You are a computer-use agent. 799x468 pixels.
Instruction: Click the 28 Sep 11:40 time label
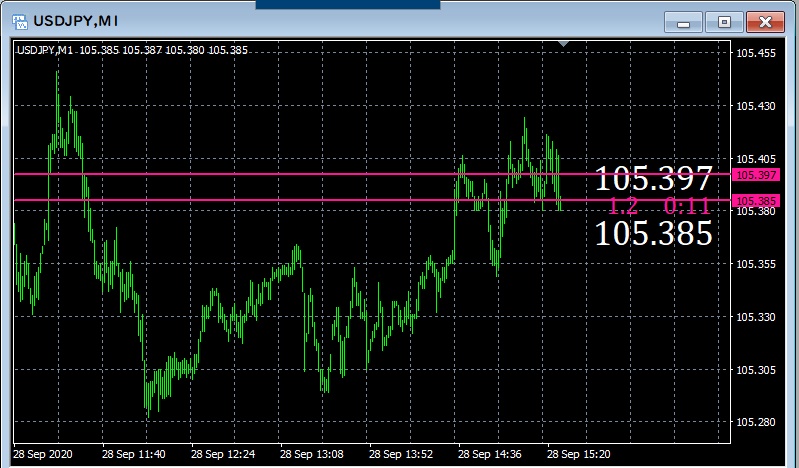click(134, 454)
